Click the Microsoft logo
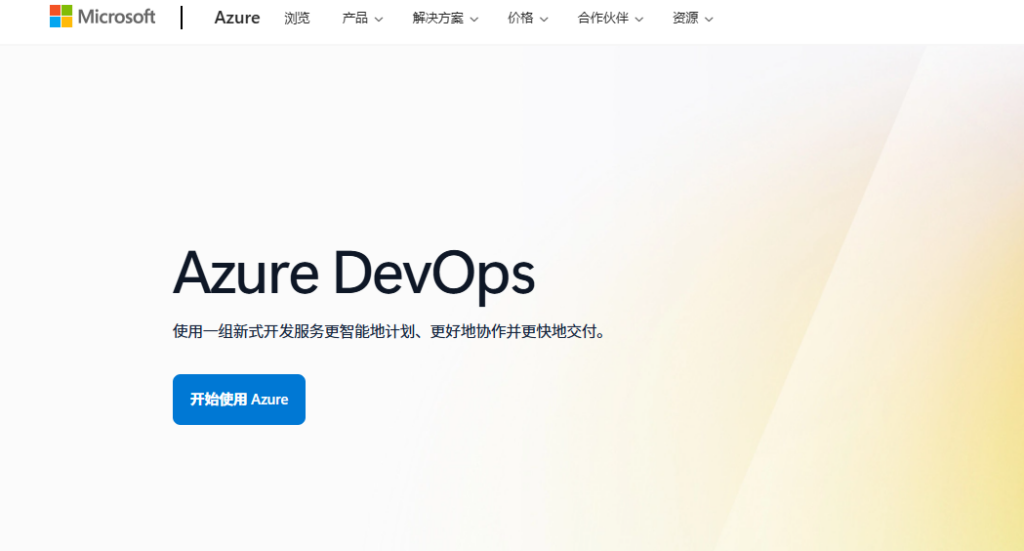 [103, 16]
